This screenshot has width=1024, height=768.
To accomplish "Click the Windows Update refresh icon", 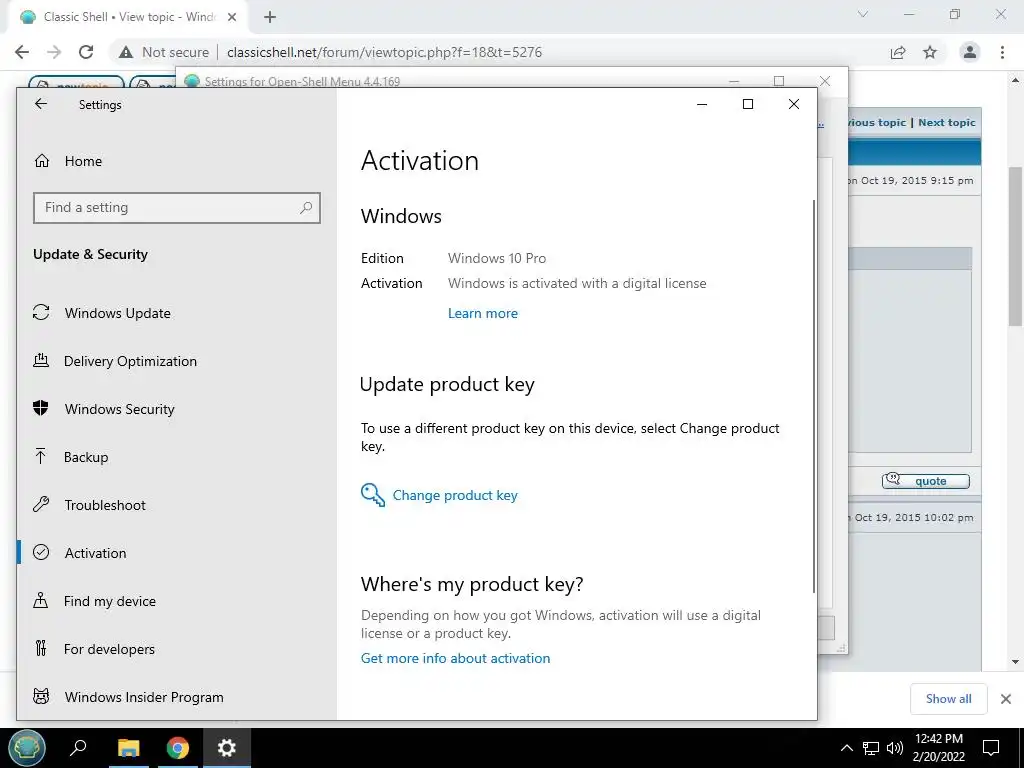I will 41,312.
